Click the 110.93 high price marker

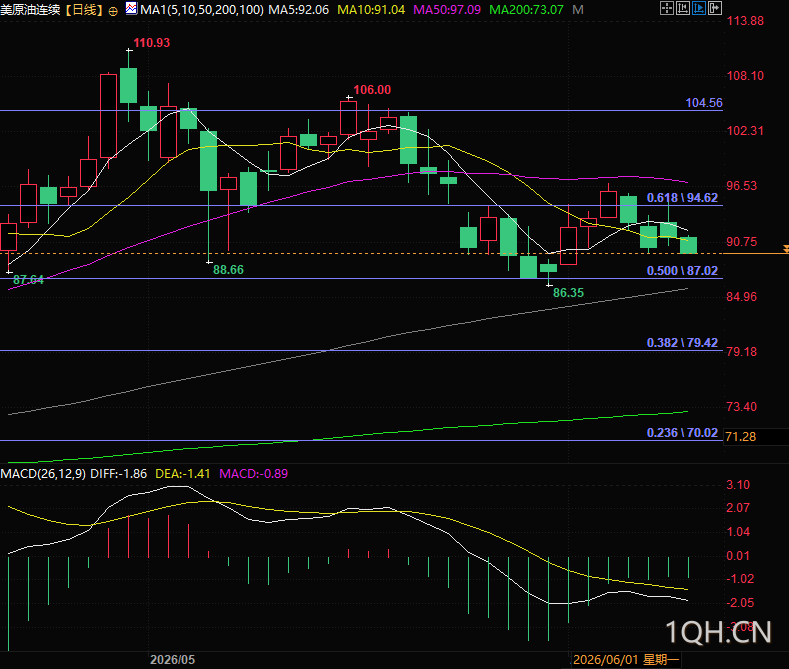tap(151, 43)
